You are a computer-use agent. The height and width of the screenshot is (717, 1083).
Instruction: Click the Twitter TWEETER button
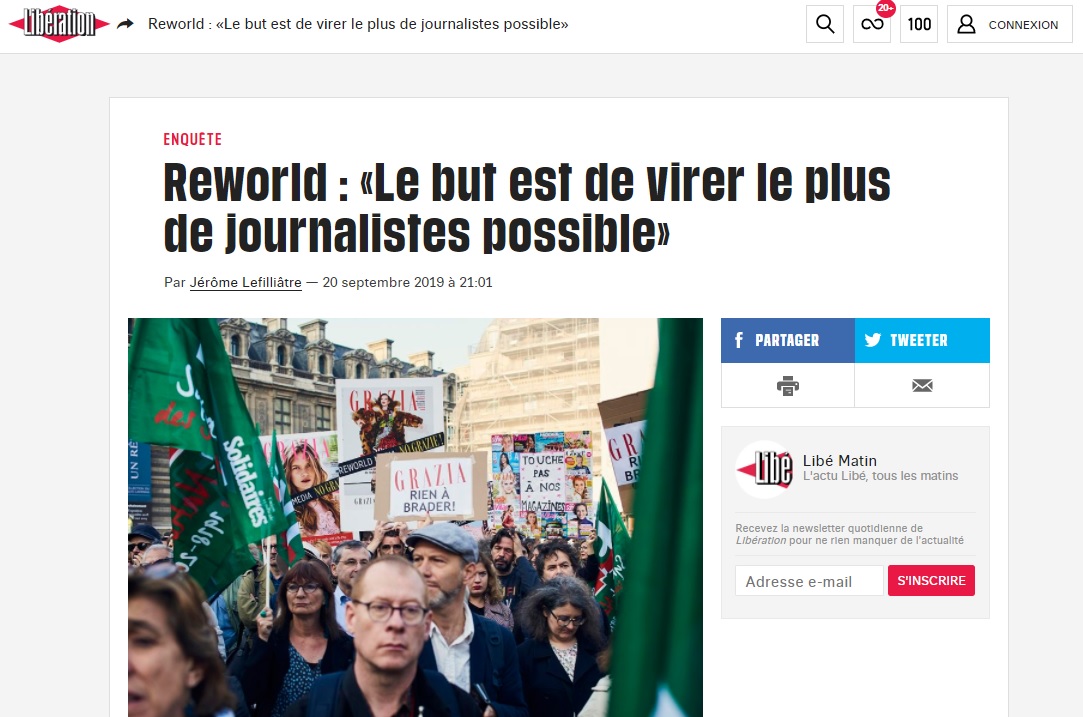click(922, 341)
